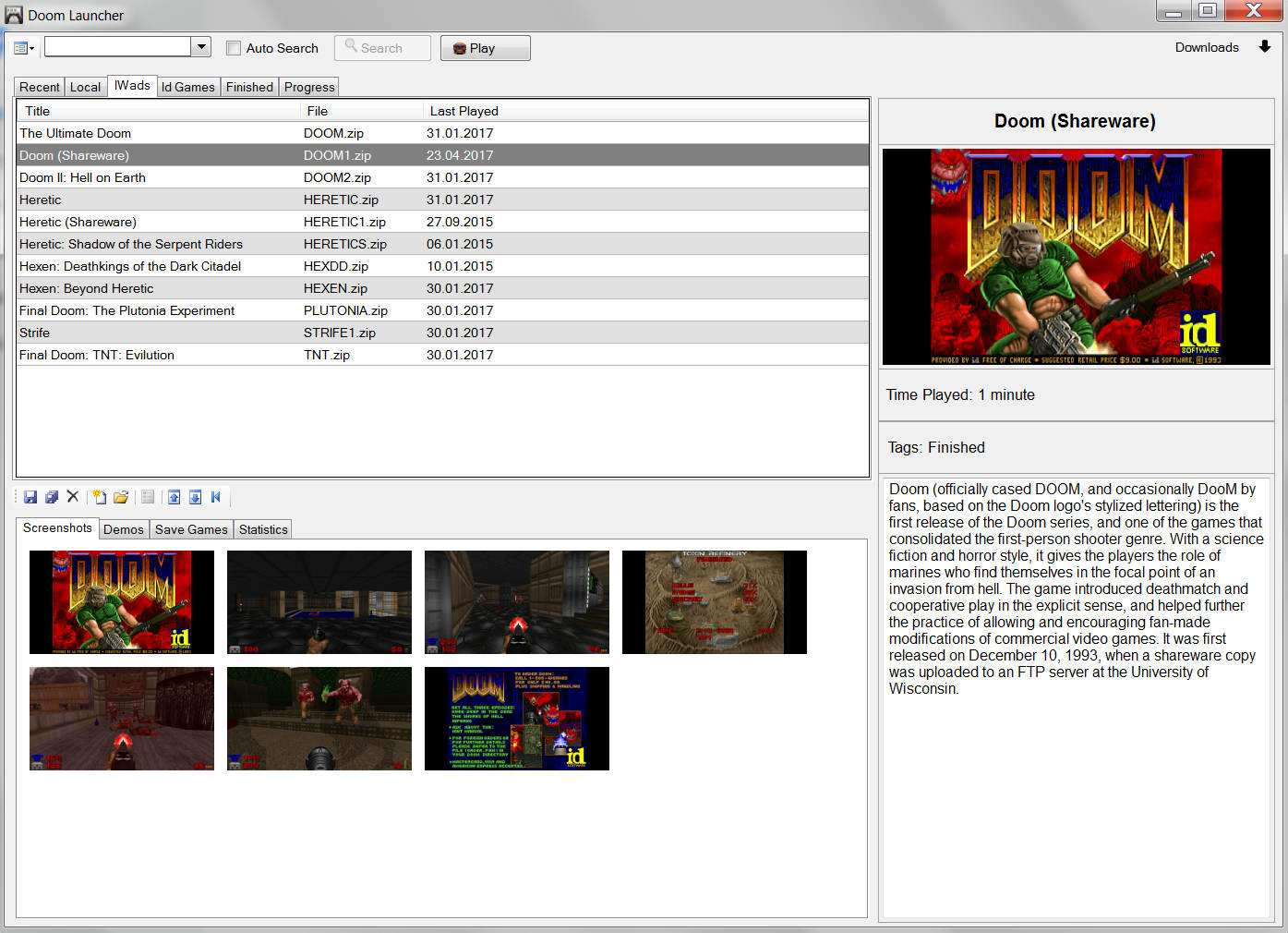This screenshot has height=933, width=1288.
Task: Click the Time Played: 1 minute label
Action: point(960,394)
